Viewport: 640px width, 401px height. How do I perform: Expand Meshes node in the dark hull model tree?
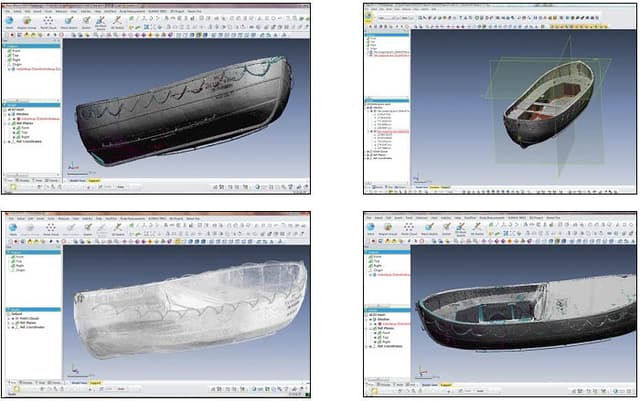8,112
